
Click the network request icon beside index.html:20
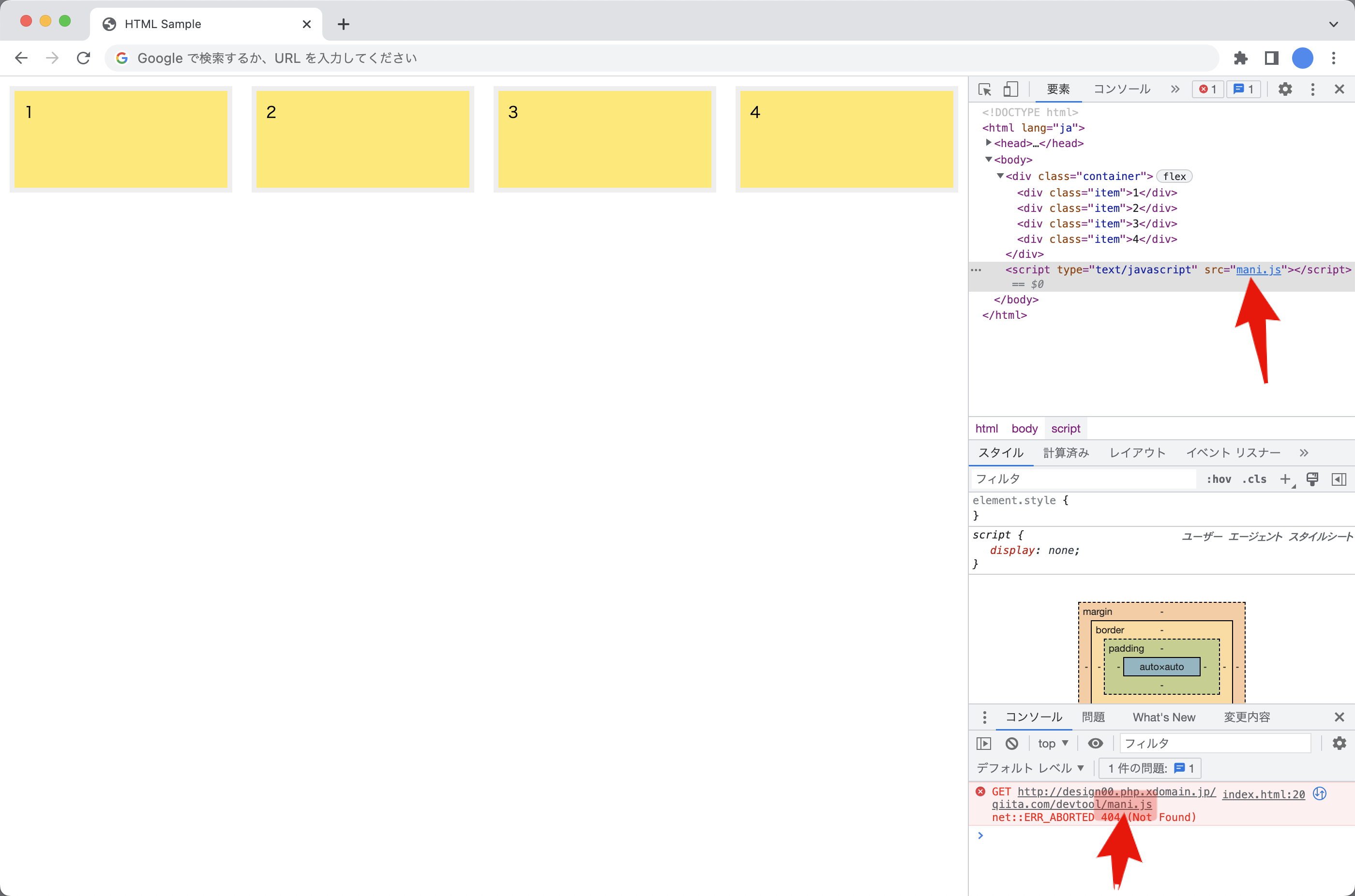click(x=1320, y=794)
